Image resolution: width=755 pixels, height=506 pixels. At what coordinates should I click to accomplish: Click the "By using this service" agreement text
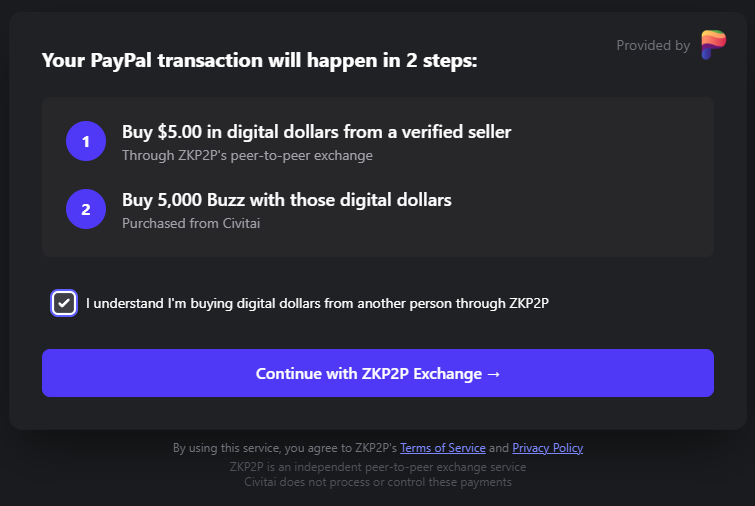click(285, 448)
